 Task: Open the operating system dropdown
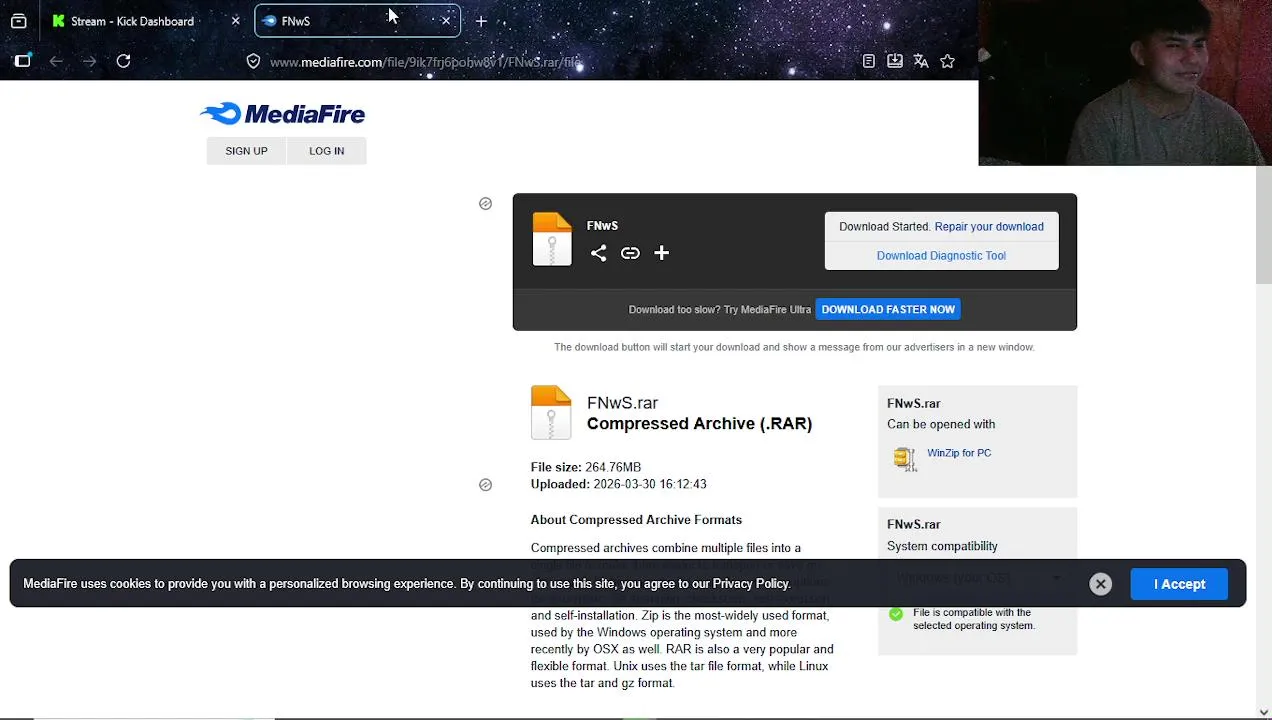tap(977, 578)
